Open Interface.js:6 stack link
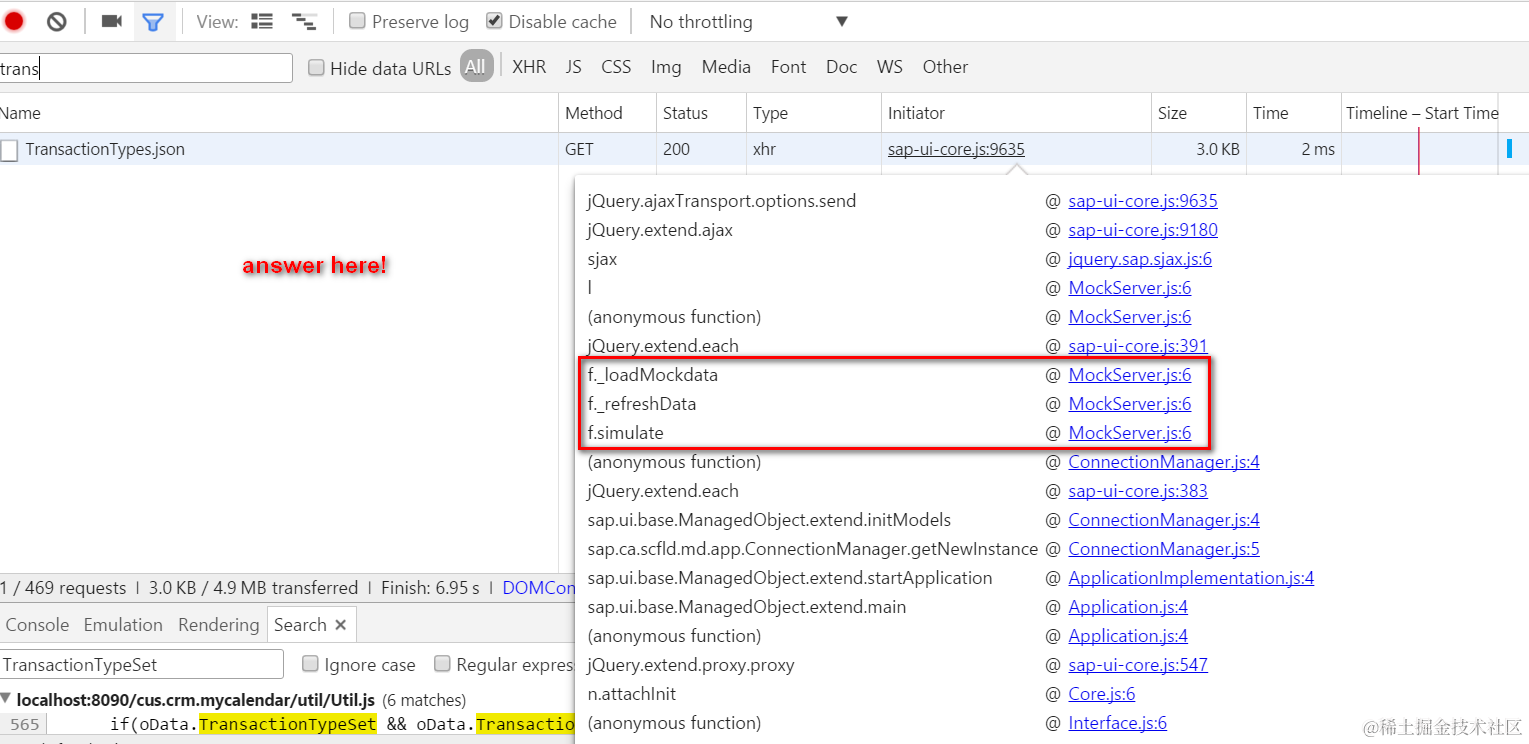 coord(1118,723)
